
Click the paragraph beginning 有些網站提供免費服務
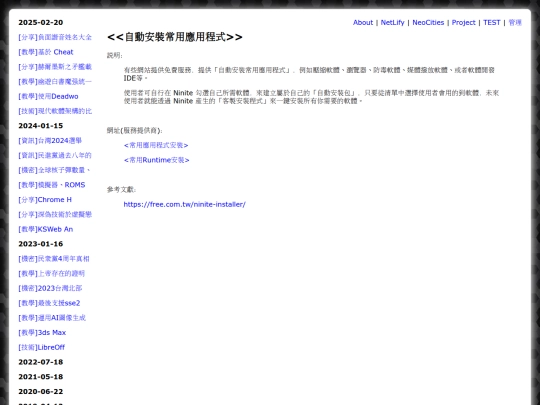point(309,74)
